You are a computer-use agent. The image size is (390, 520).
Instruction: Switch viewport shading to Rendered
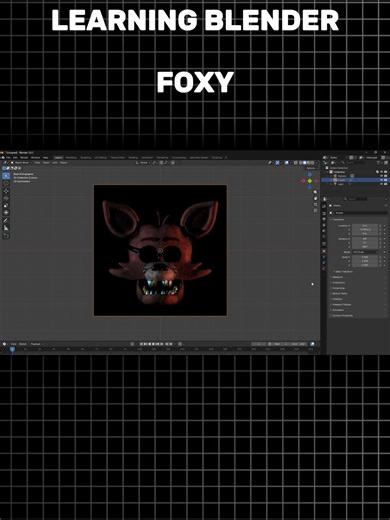(312, 163)
